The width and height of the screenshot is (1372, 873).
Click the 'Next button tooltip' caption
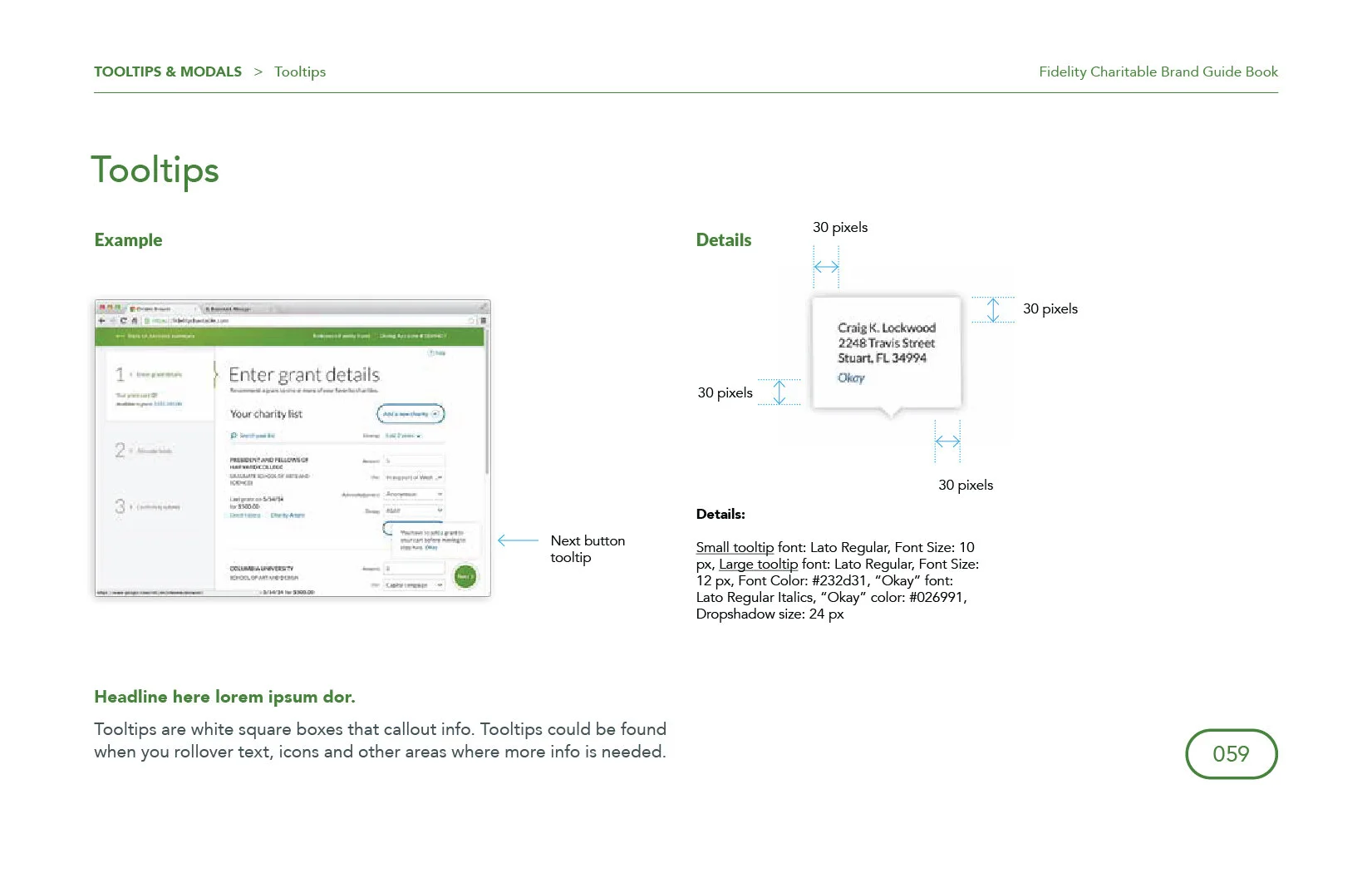point(588,549)
